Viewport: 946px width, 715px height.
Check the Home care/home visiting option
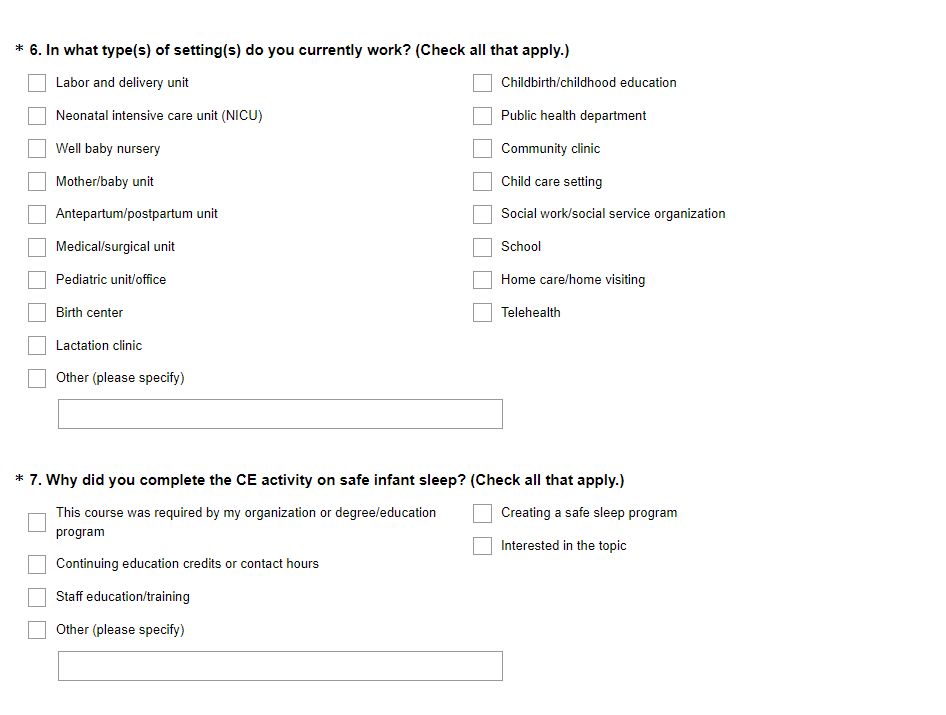pos(483,280)
